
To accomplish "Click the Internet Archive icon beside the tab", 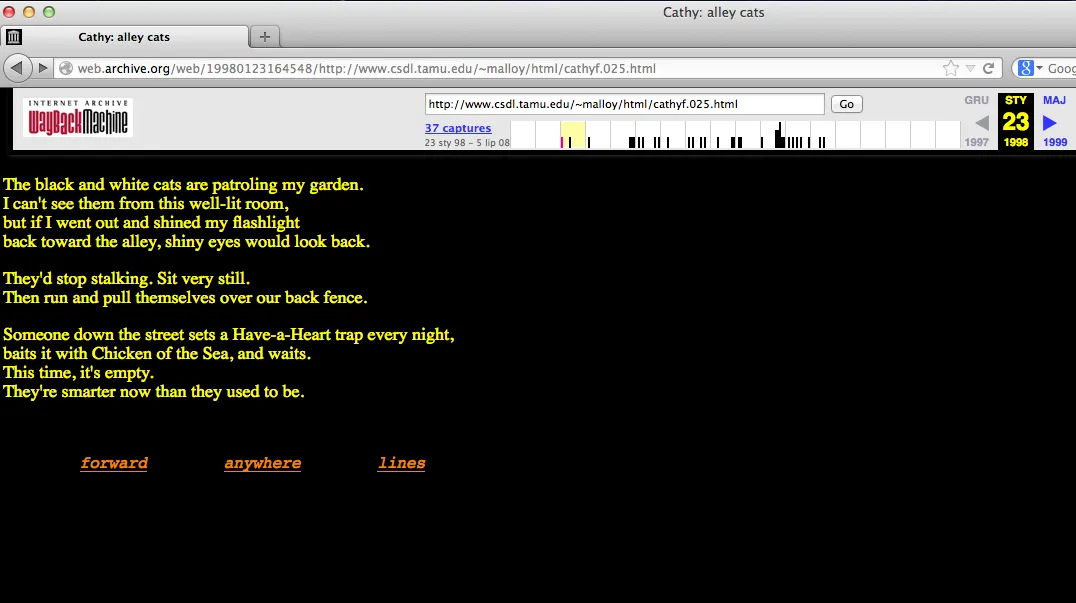I will point(13,37).
